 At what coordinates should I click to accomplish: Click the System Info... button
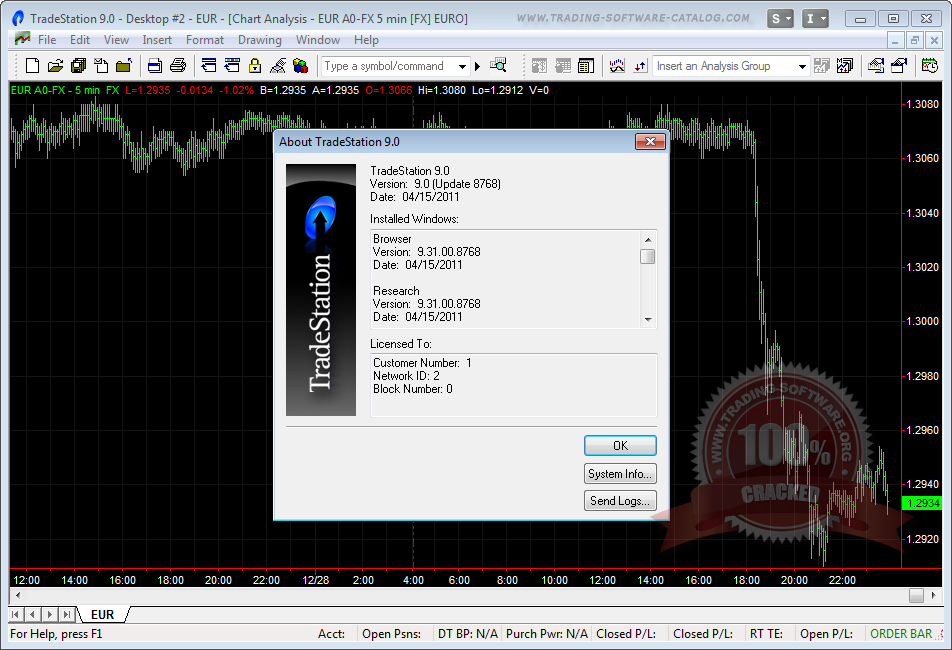(x=620, y=474)
